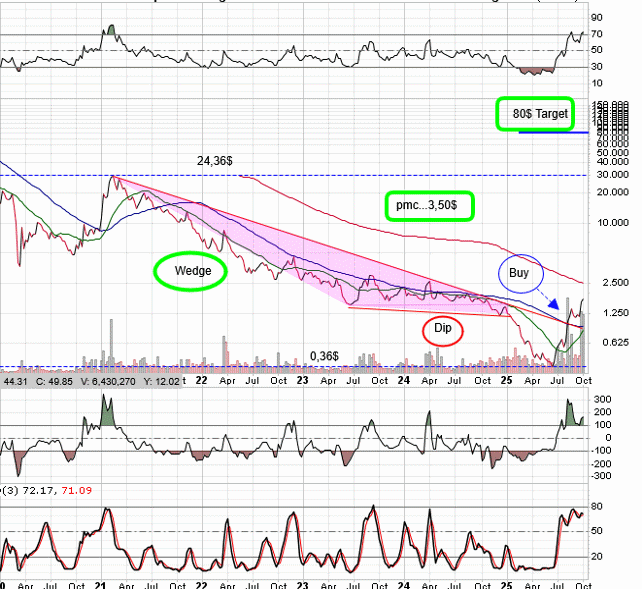Select the blue 'Buy' circle annotation

[x=519, y=272]
